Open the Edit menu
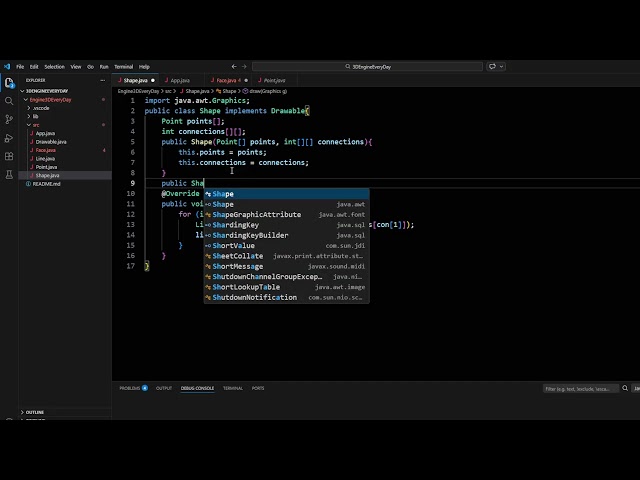 (x=34, y=67)
